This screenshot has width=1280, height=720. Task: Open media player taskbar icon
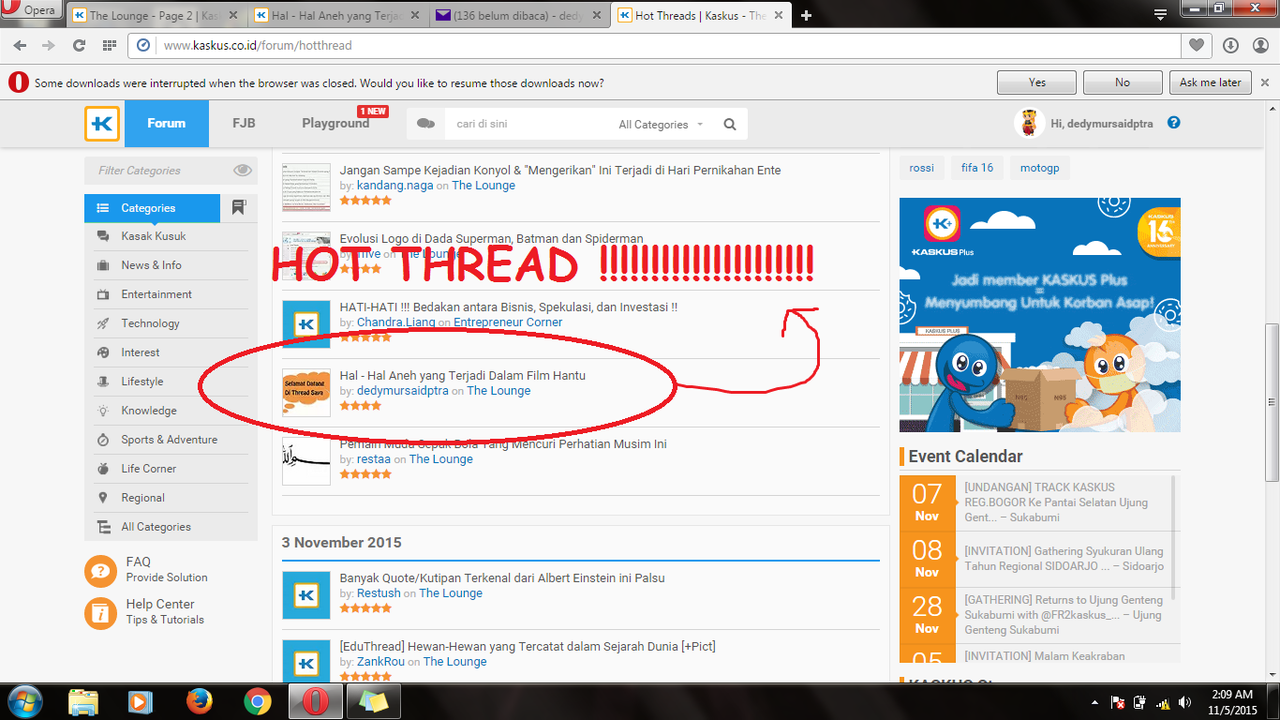coord(141,701)
